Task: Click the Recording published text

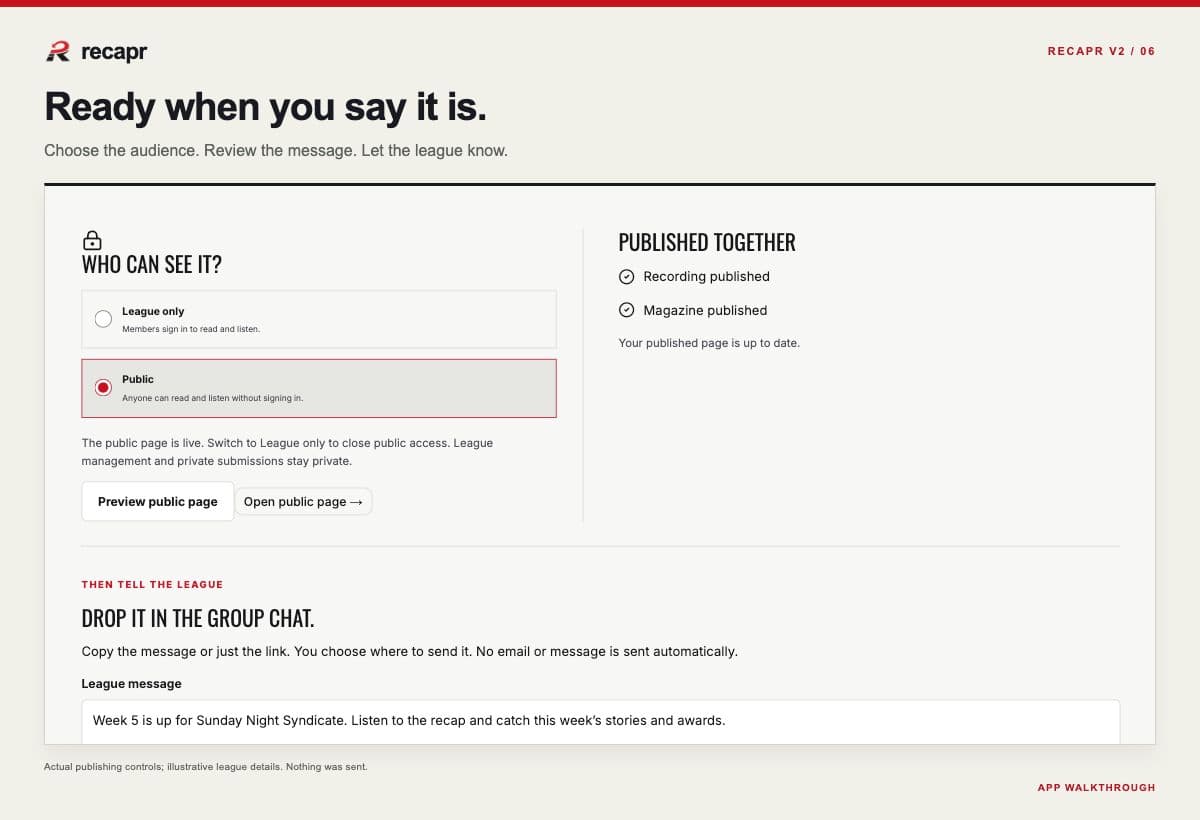Action: coord(706,276)
